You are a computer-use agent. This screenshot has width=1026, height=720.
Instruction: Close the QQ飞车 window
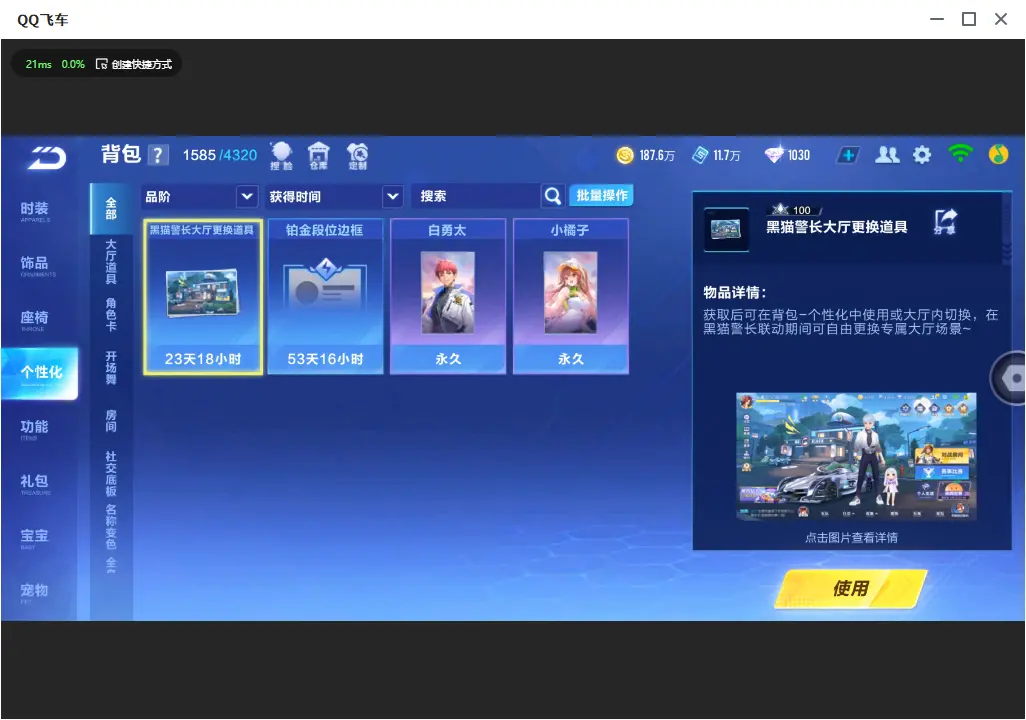coord(1001,19)
